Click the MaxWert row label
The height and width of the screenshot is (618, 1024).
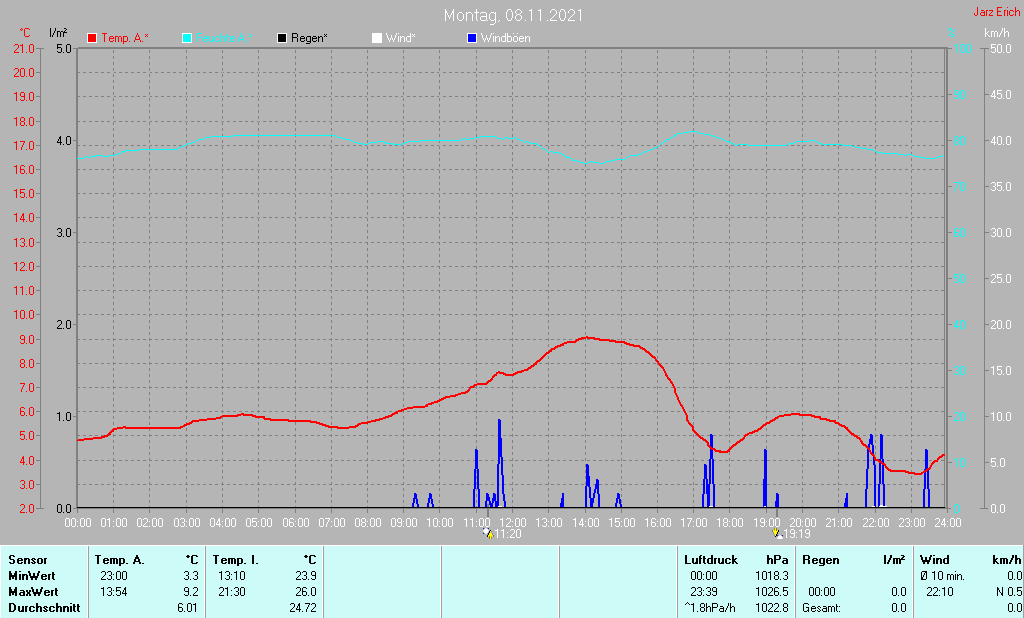pos(31,592)
